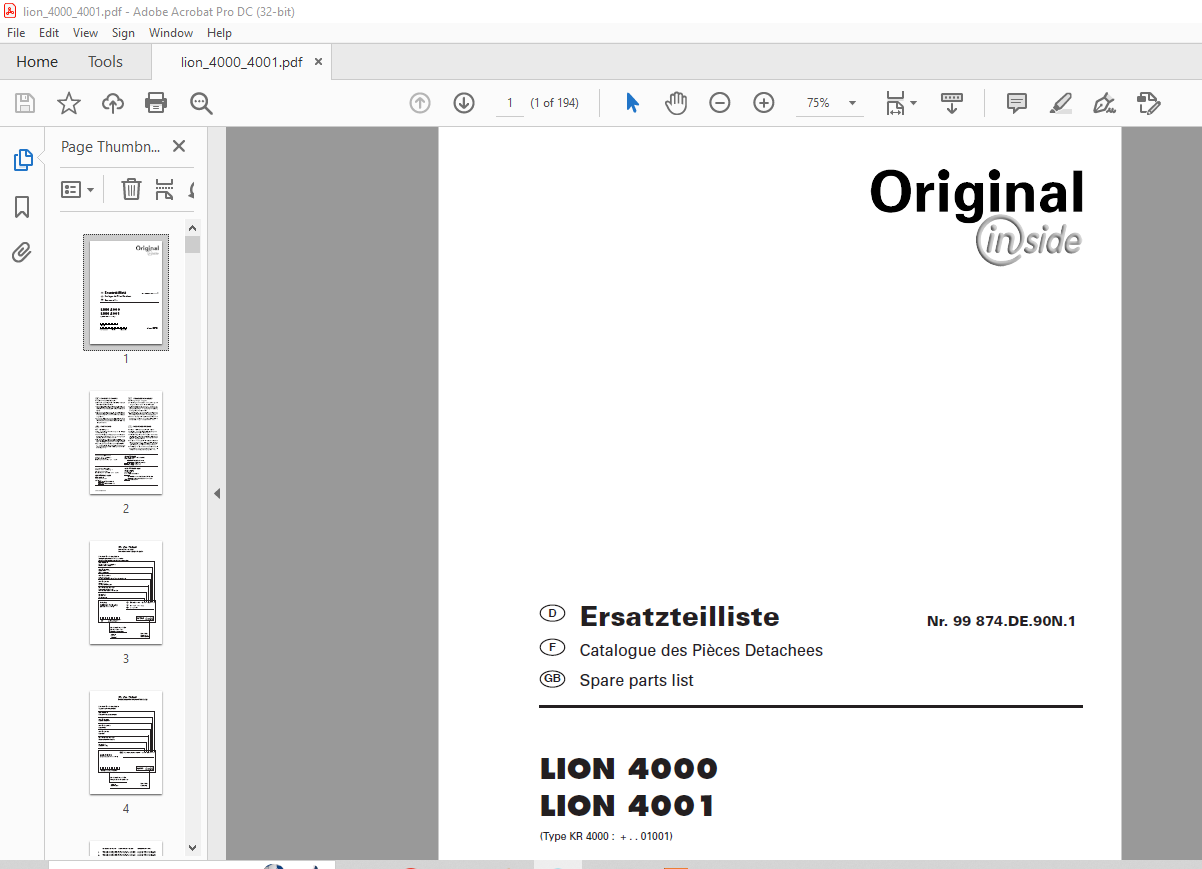Click thumbnails scrollbar down arrow
This screenshot has width=1202, height=869.
coord(193,848)
